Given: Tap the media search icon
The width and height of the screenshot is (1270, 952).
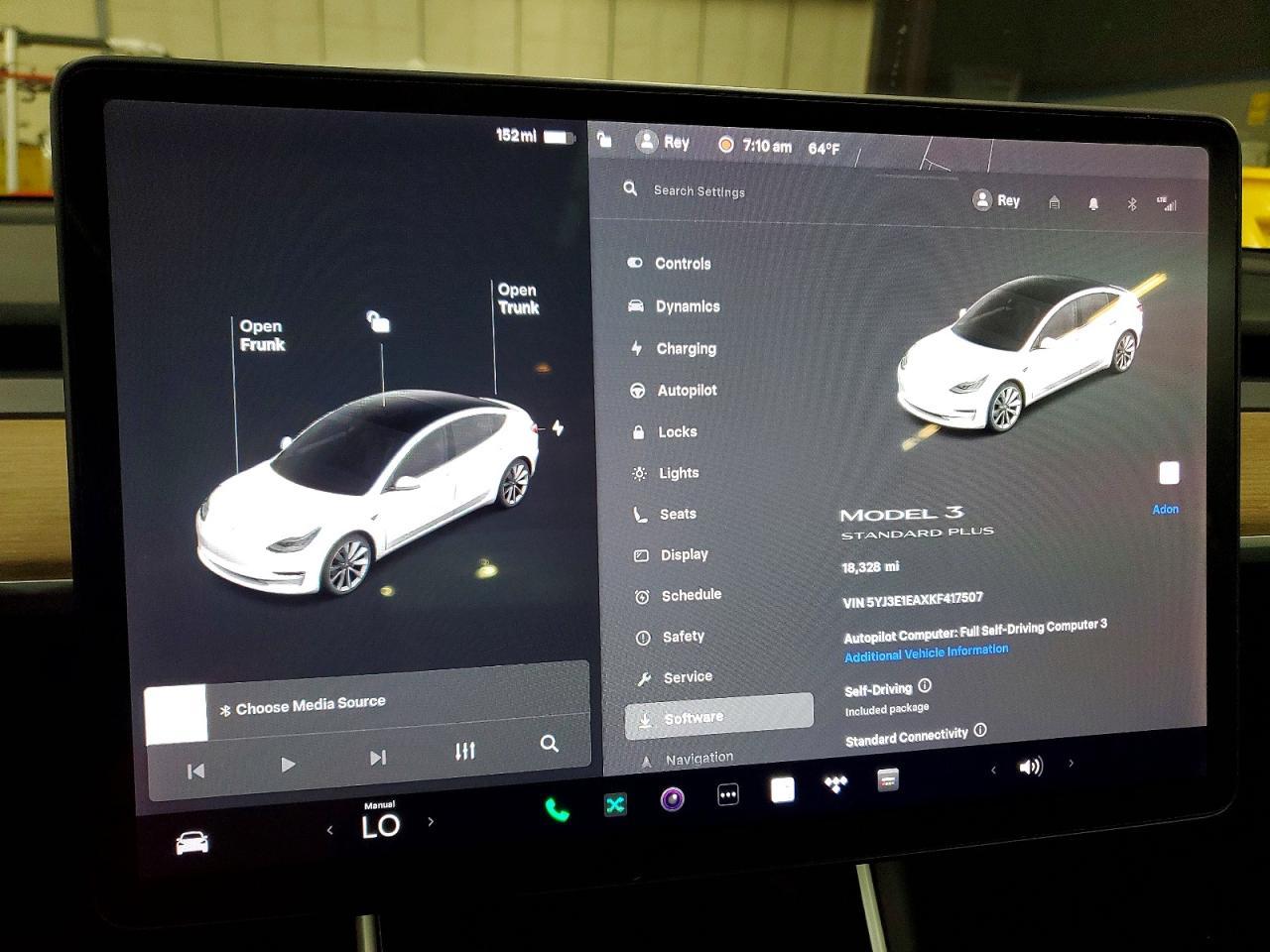Looking at the screenshot, I should (x=549, y=743).
